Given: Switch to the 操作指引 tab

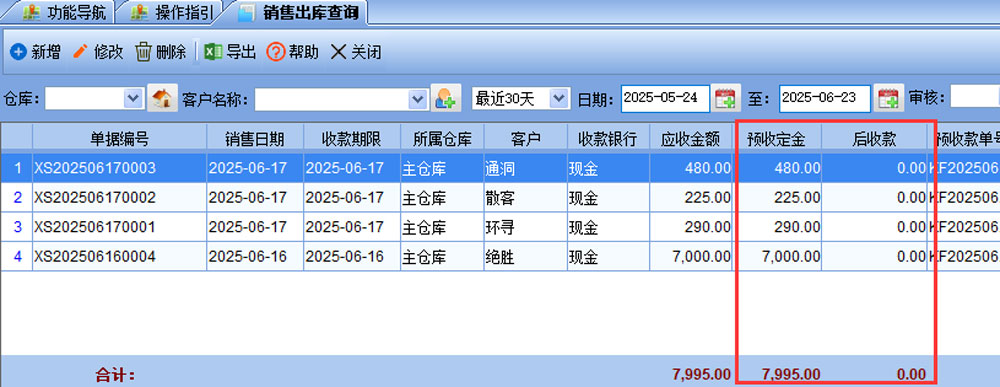Looking at the screenshot, I should pyautogui.click(x=172, y=12).
